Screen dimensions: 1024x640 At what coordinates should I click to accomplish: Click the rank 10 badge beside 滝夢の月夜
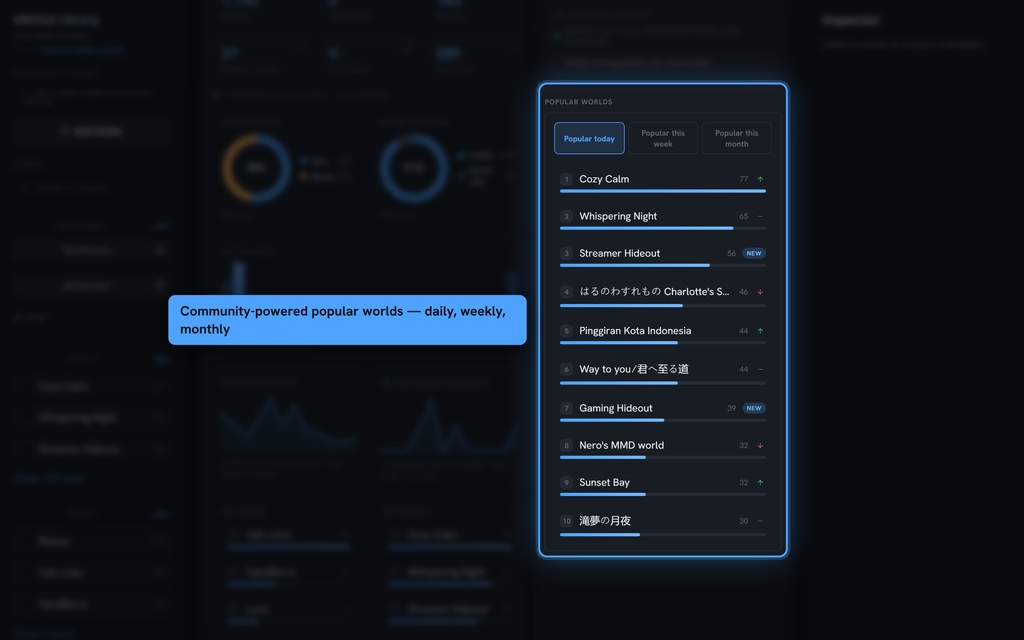[x=566, y=521]
